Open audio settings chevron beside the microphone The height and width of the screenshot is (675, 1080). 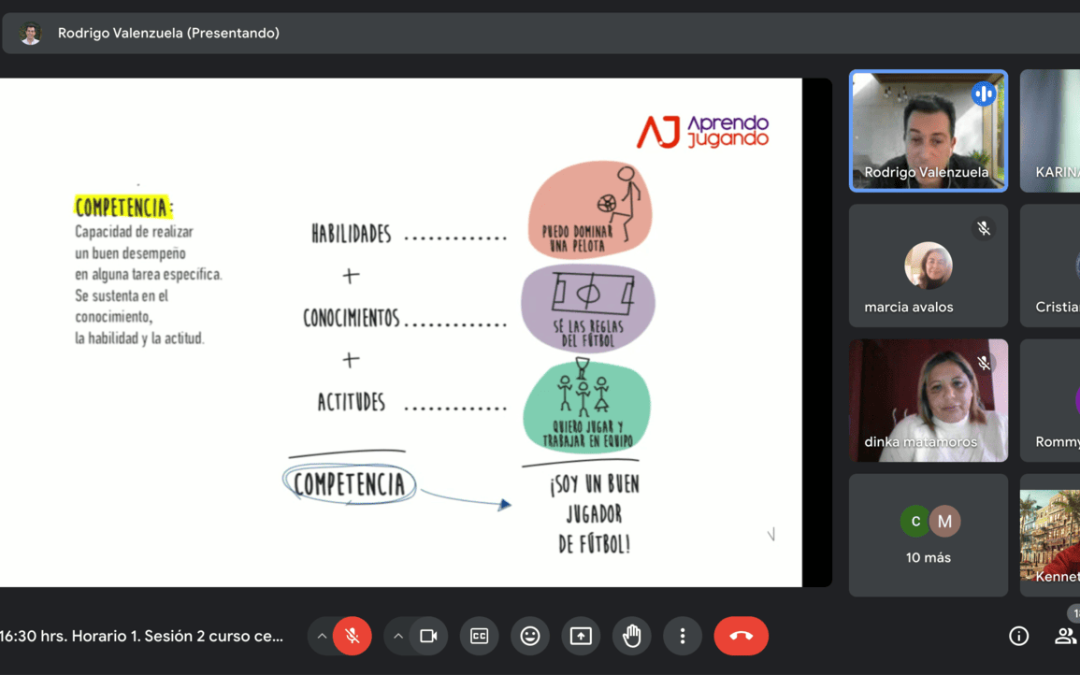[x=322, y=636]
